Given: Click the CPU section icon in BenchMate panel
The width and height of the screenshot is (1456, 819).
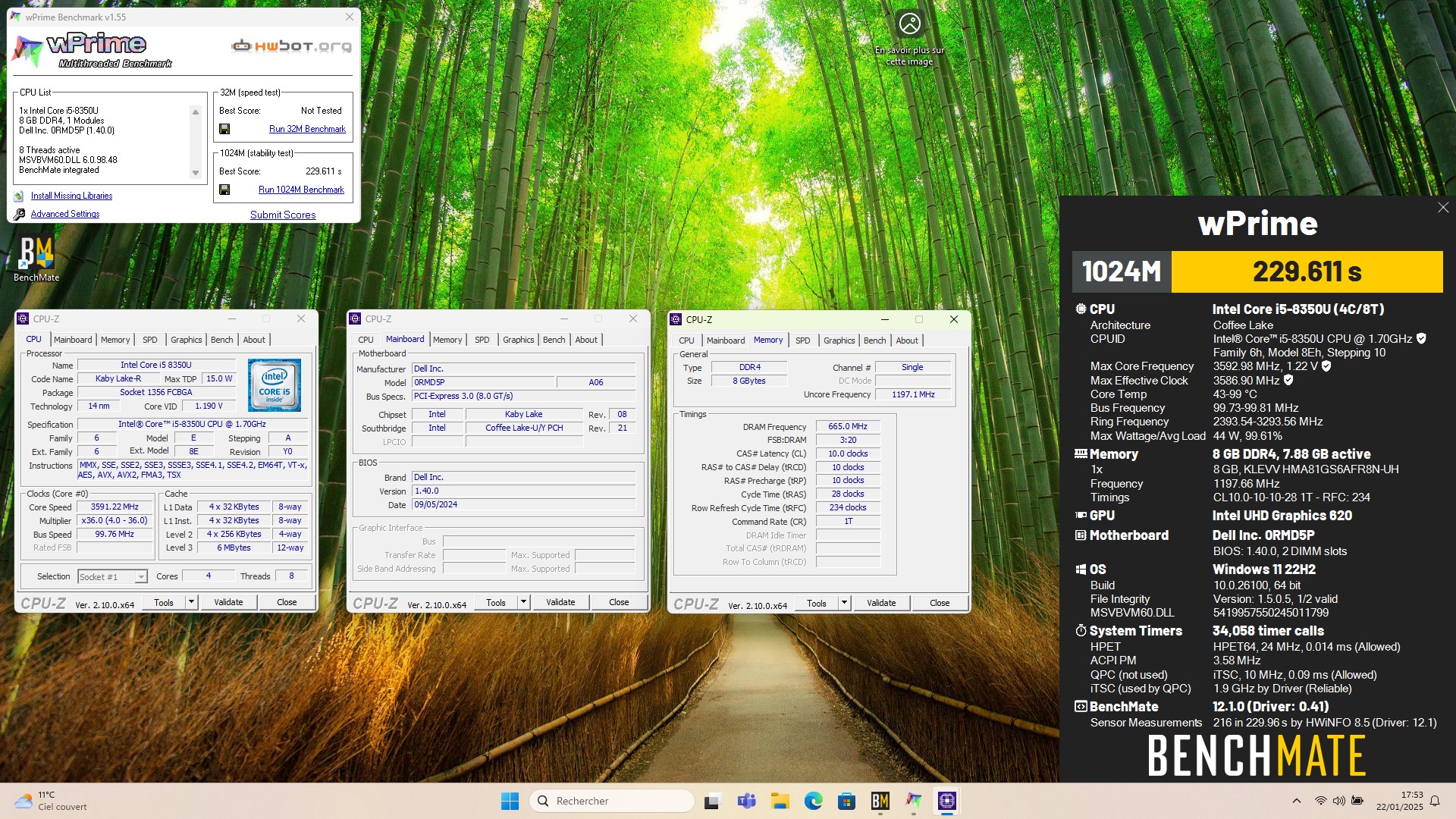Looking at the screenshot, I should 1081,309.
